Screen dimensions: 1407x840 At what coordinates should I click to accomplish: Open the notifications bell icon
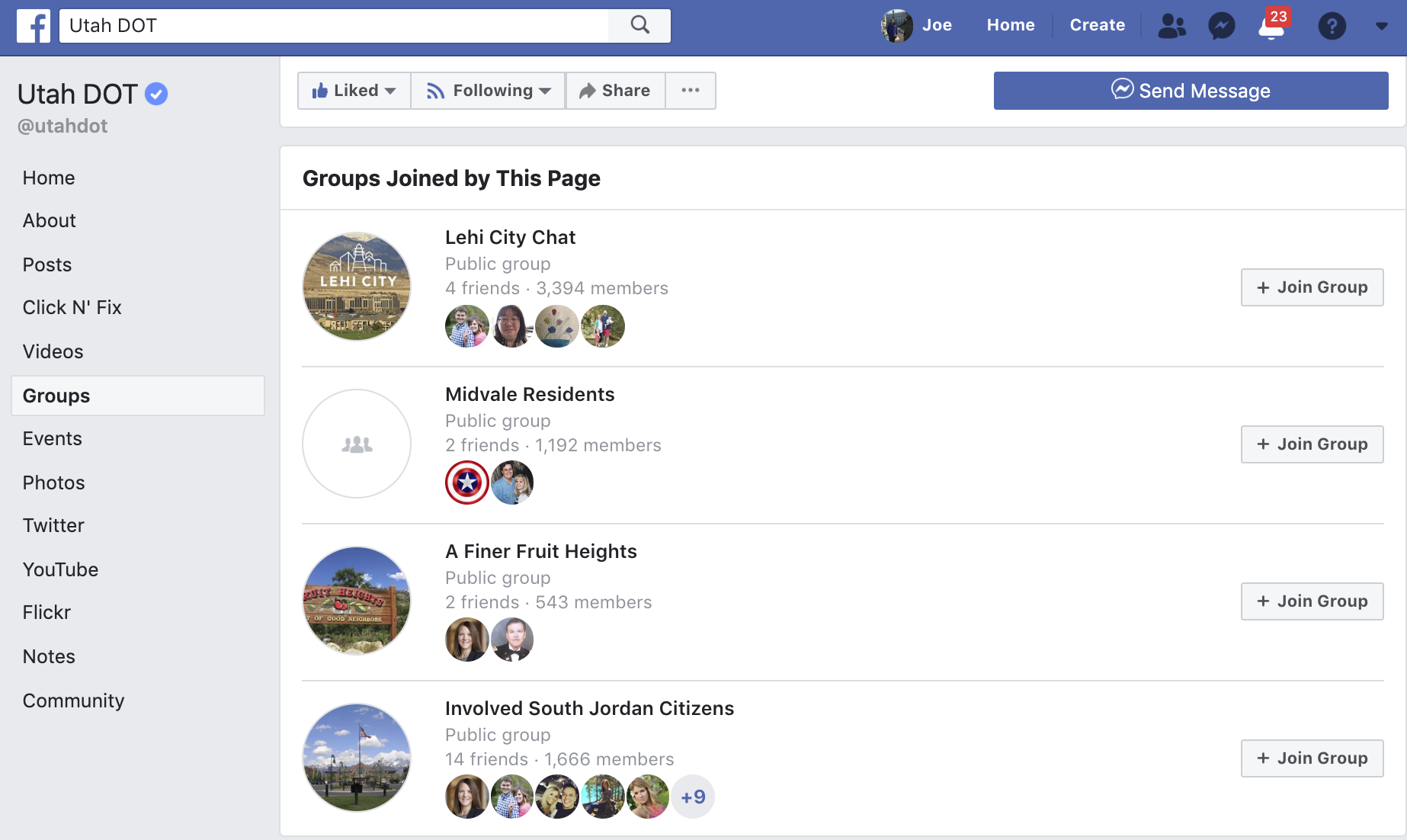click(x=1271, y=27)
